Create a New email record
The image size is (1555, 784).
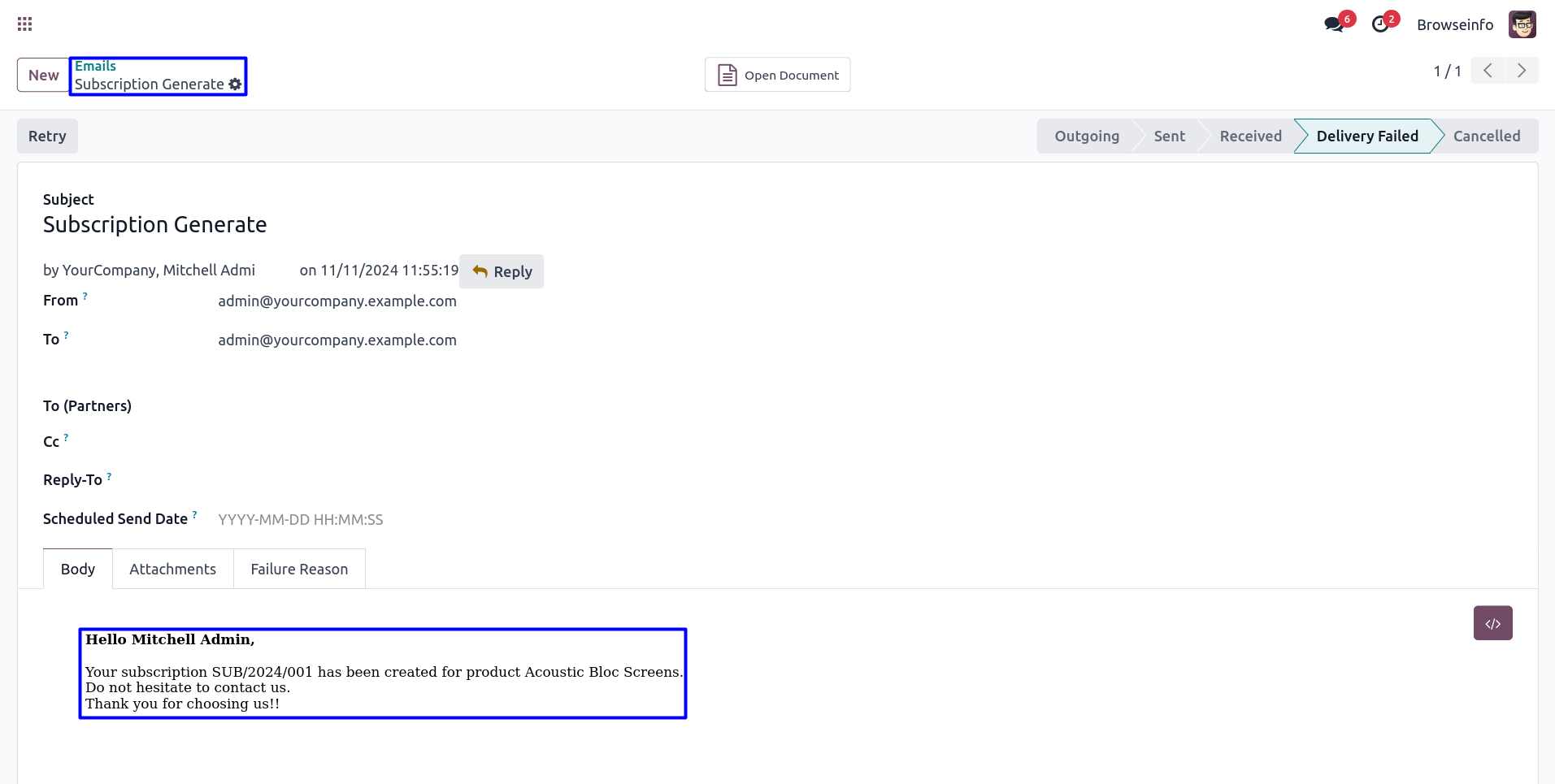coord(43,75)
